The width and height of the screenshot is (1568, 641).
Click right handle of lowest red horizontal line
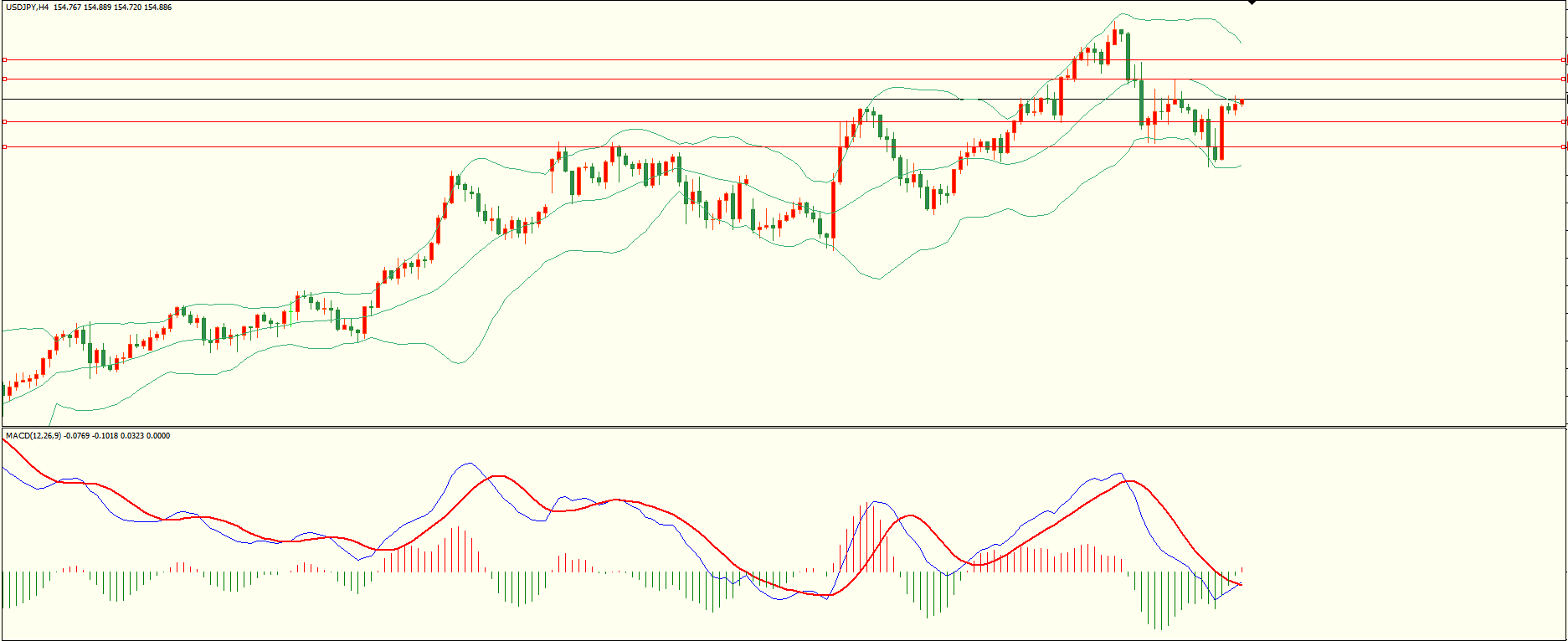1564,146
